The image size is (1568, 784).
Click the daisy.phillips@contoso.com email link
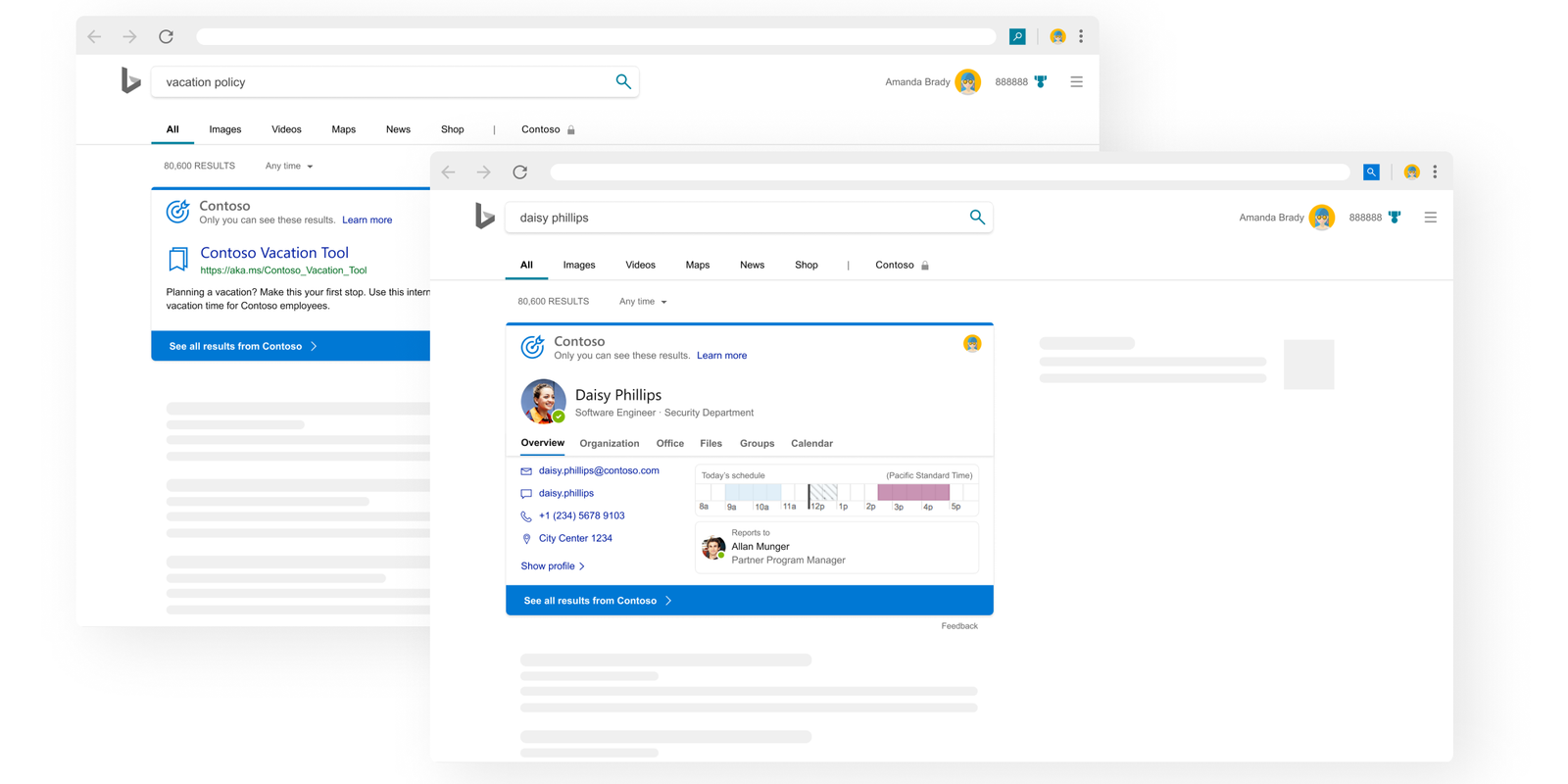pos(599,470)
